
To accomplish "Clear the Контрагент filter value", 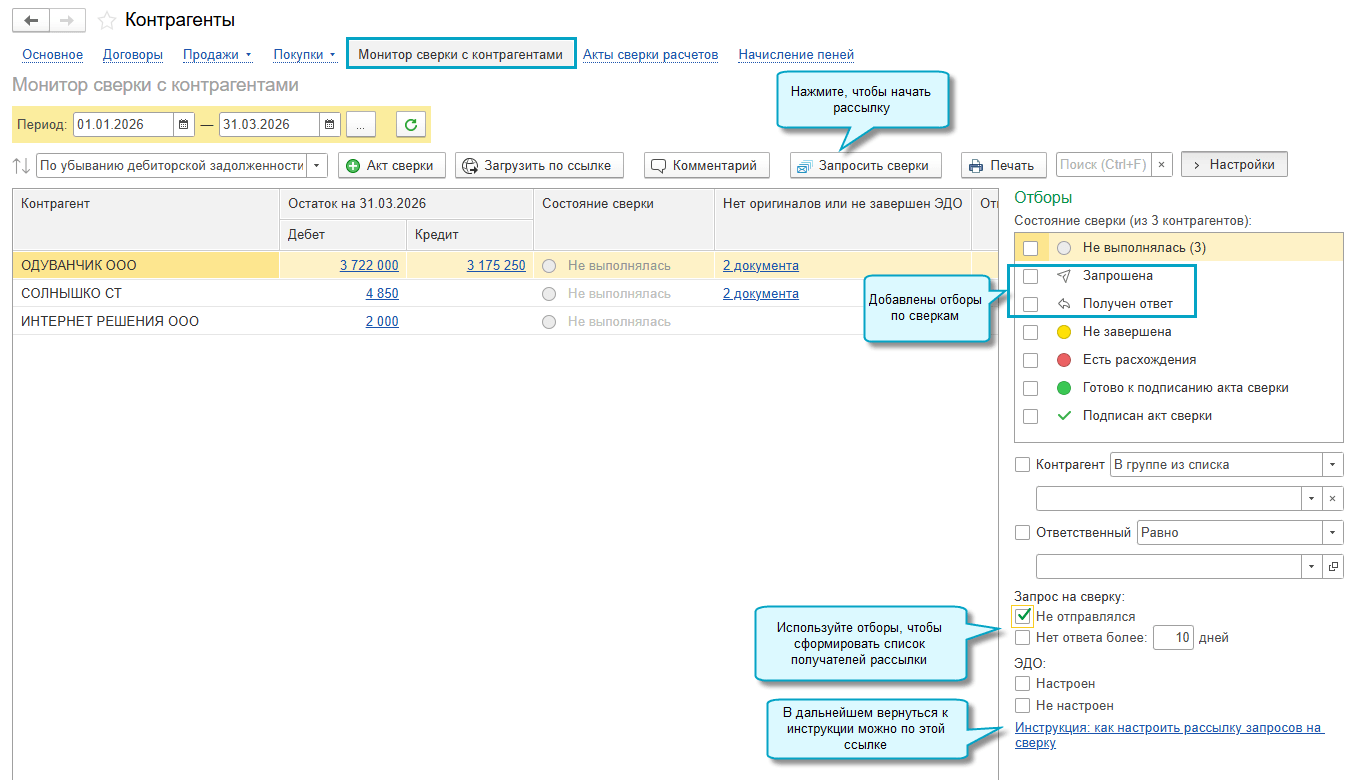I will pos(1333,498).
